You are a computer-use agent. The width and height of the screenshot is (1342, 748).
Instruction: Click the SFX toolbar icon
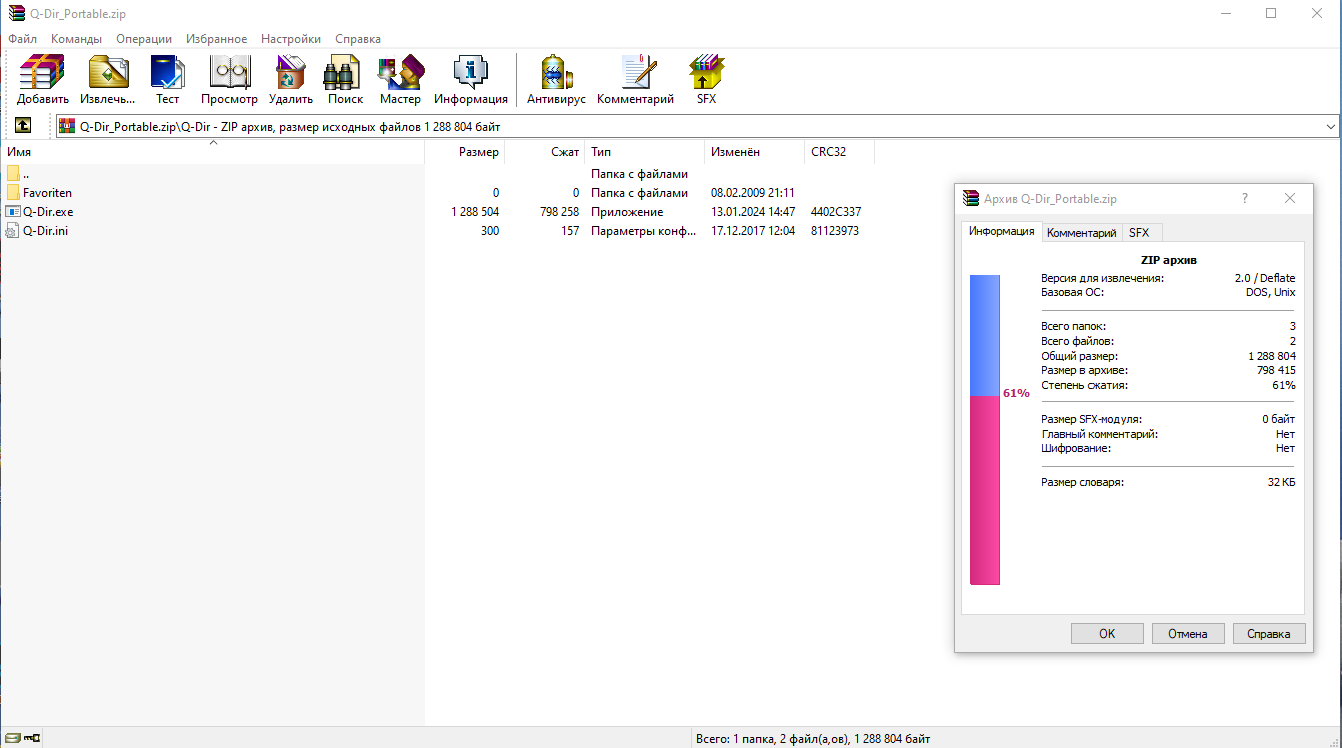click(x=706, y=73)
